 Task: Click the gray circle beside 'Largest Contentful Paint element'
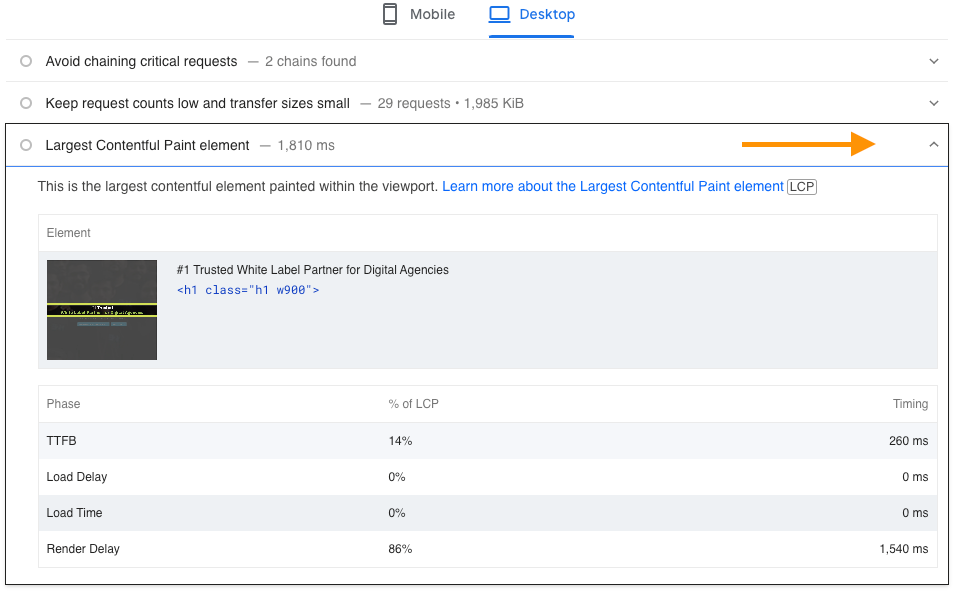[26, 145]
